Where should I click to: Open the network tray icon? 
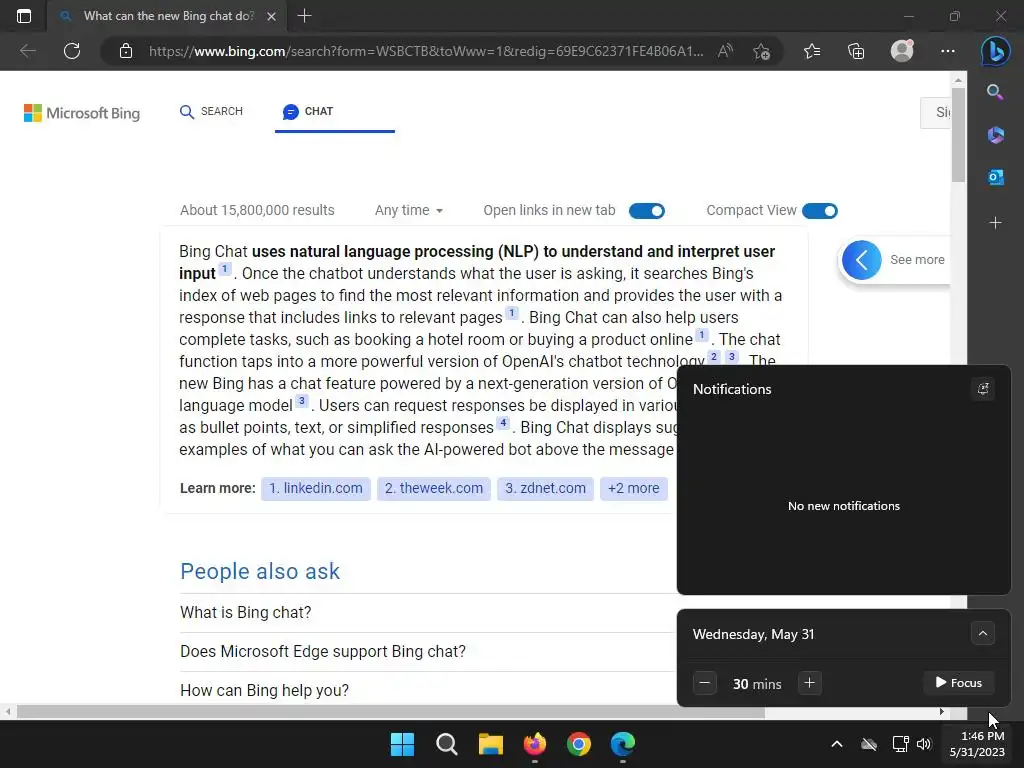[x=901, y=744]
